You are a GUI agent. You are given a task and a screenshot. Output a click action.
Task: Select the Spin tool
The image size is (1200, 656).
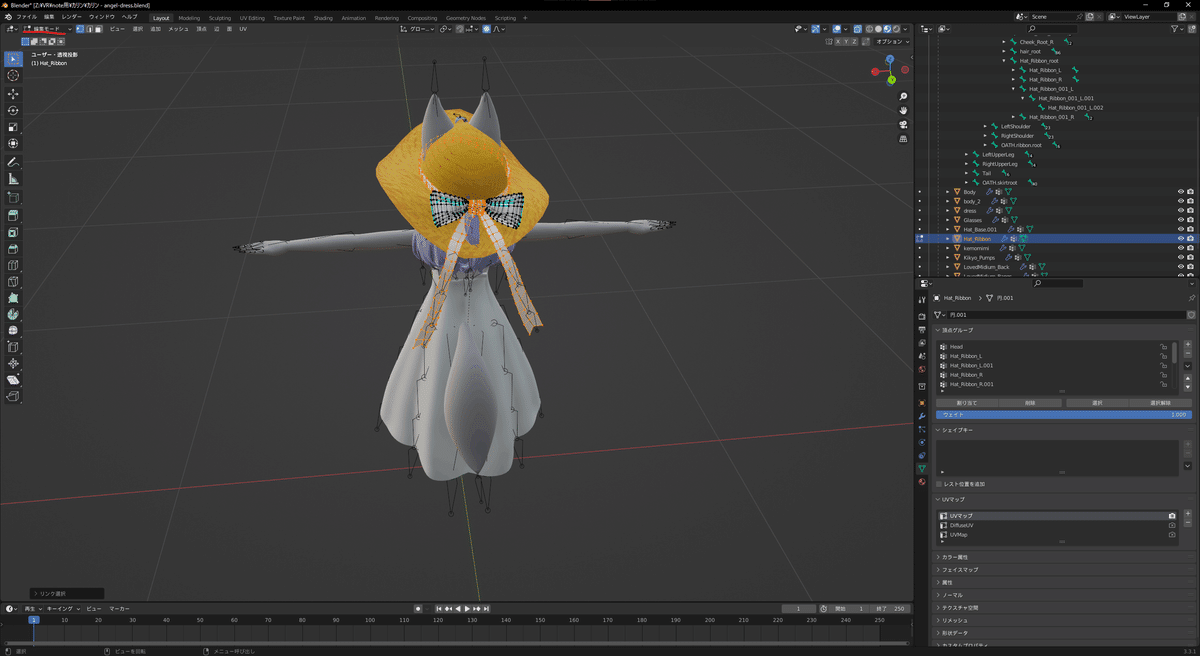tap(13, 314)
